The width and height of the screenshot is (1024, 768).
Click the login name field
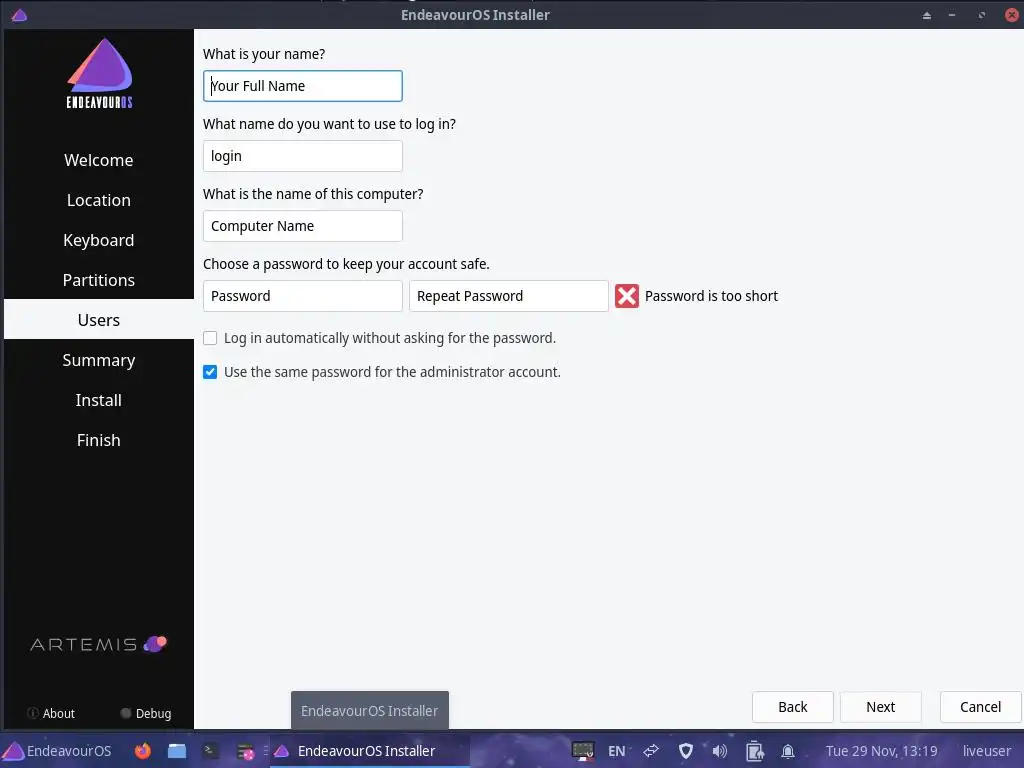(302, 155)
